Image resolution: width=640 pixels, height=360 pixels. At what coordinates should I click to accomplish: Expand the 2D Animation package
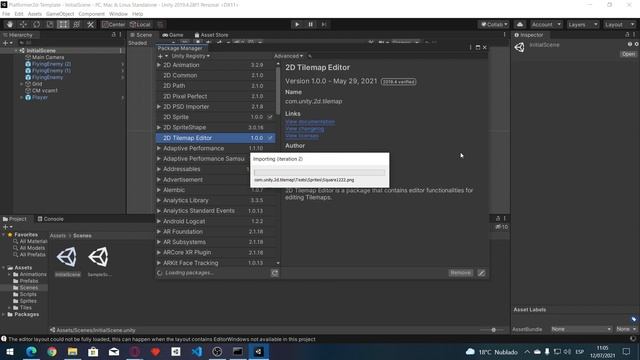tap(159, 65)
